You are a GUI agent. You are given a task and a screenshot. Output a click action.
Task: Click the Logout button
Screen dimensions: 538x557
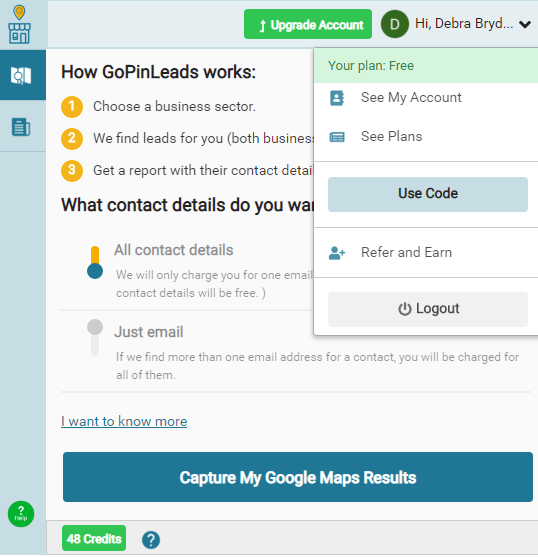click(x=428, y=309)
